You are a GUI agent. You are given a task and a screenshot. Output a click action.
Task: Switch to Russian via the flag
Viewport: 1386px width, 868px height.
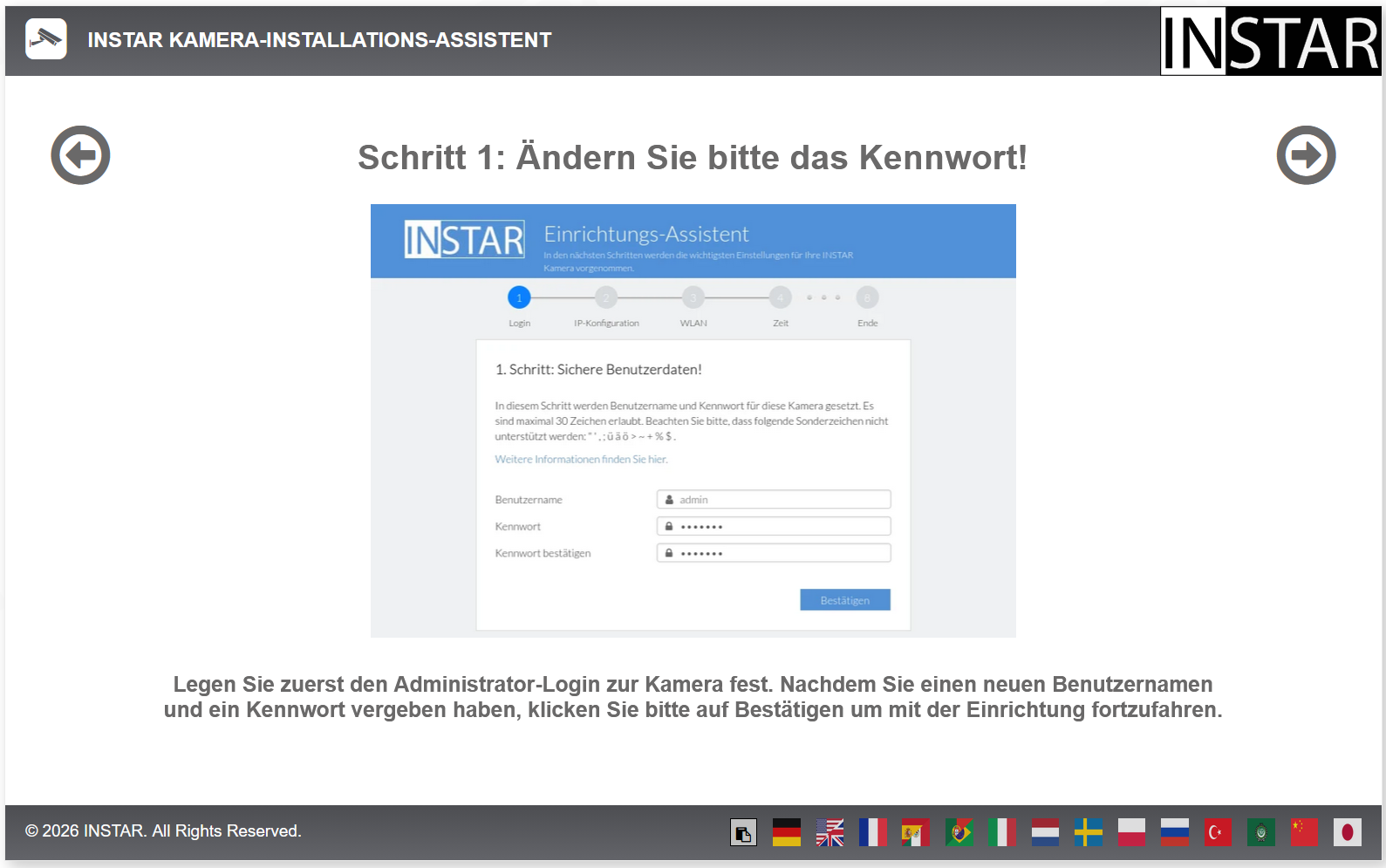(1175, 832)
